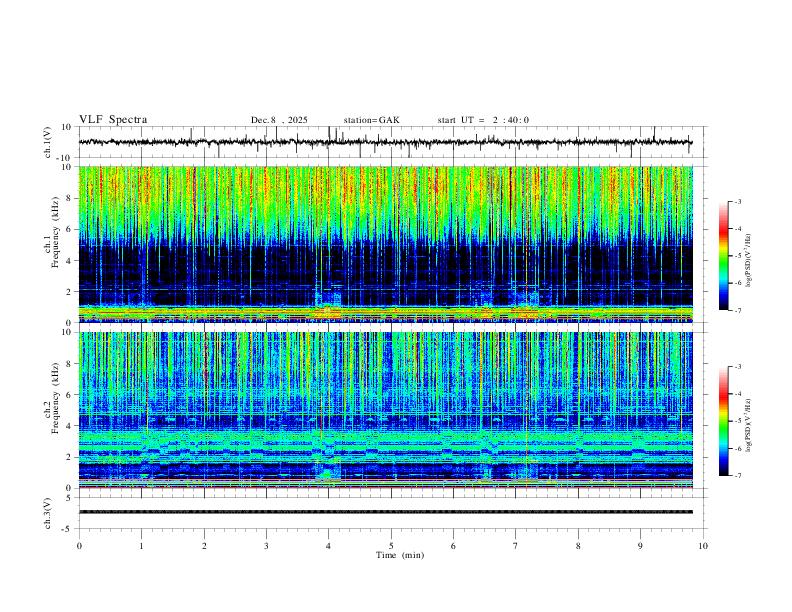792x612 pixels.
Task: Click time axis tick label '6'
Action: (x=454, y=546)
